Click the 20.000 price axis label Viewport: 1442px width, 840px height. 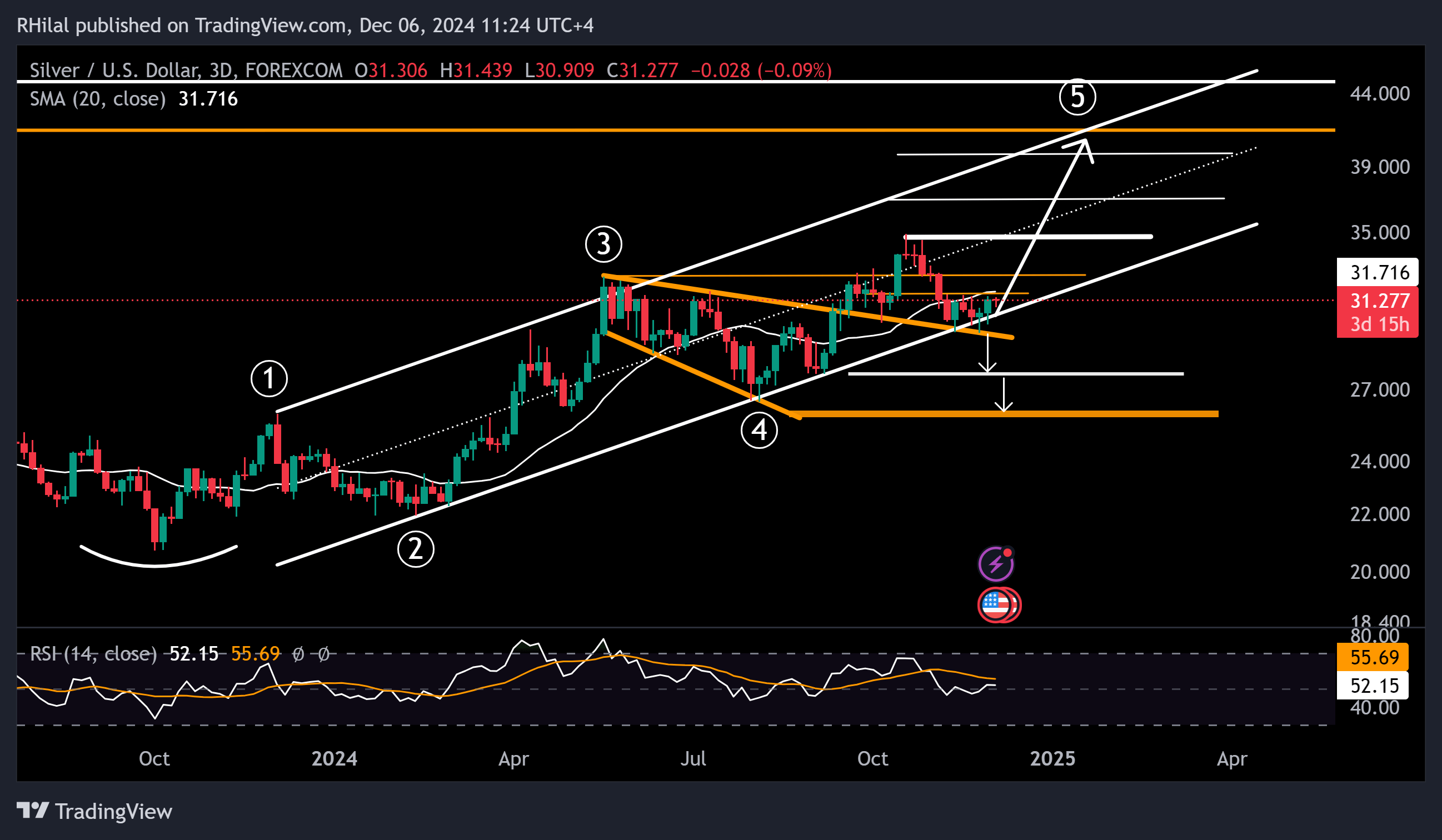point(1380,572)
